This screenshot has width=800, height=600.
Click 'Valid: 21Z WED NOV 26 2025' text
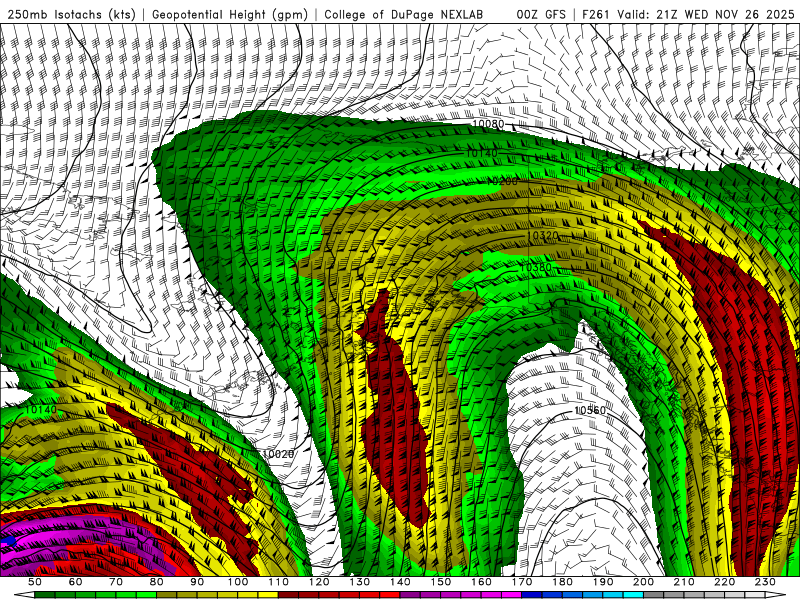pyautogui.click(x=706, y=14)
